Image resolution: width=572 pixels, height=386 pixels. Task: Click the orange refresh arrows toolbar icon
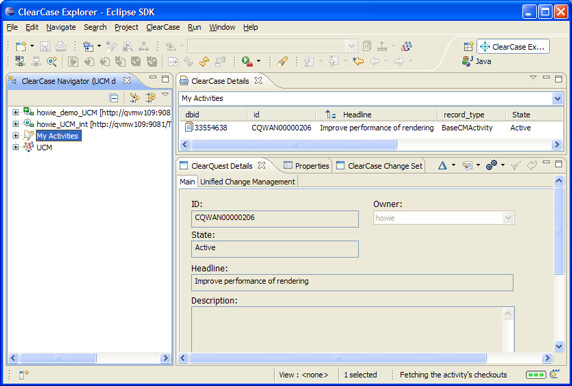(204, 61)
